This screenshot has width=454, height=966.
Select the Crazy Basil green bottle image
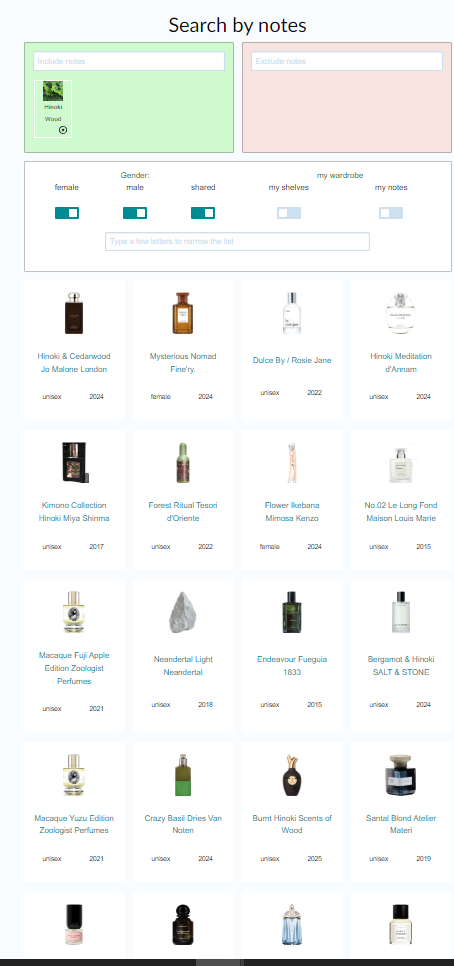183,775
